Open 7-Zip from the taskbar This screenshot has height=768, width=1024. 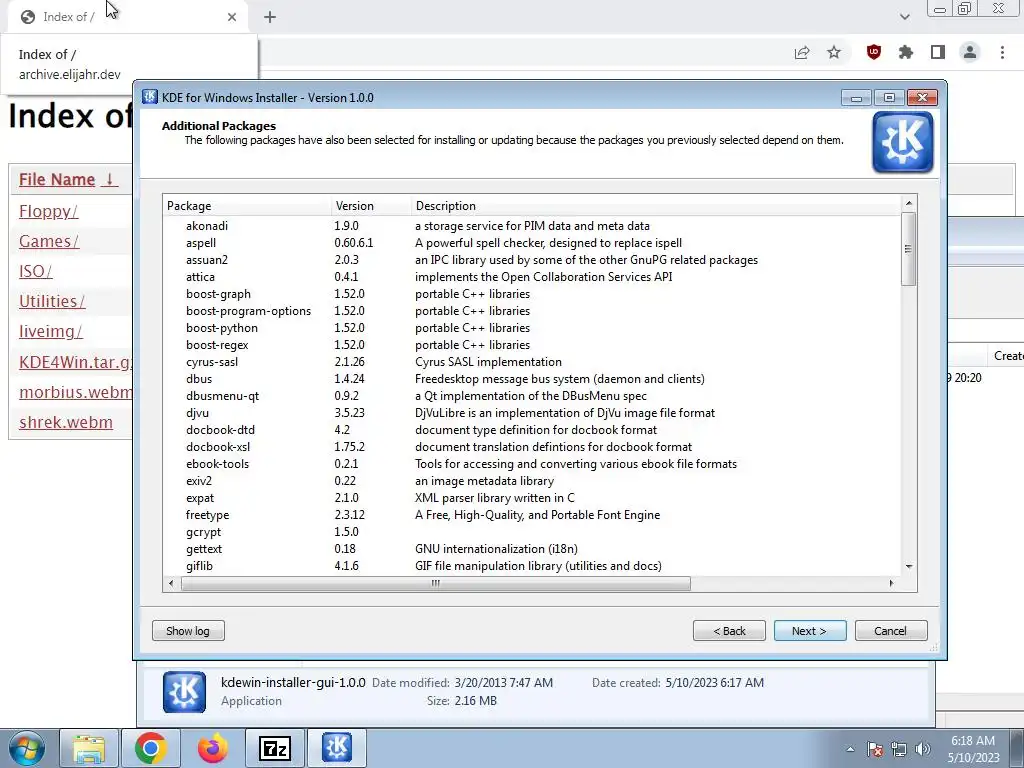(x=274, y=748)
